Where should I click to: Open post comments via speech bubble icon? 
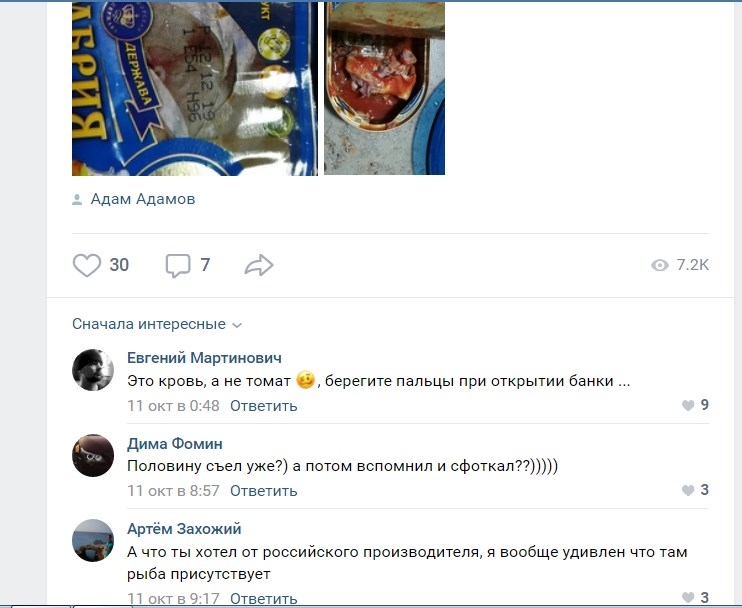tap(178, 265)
